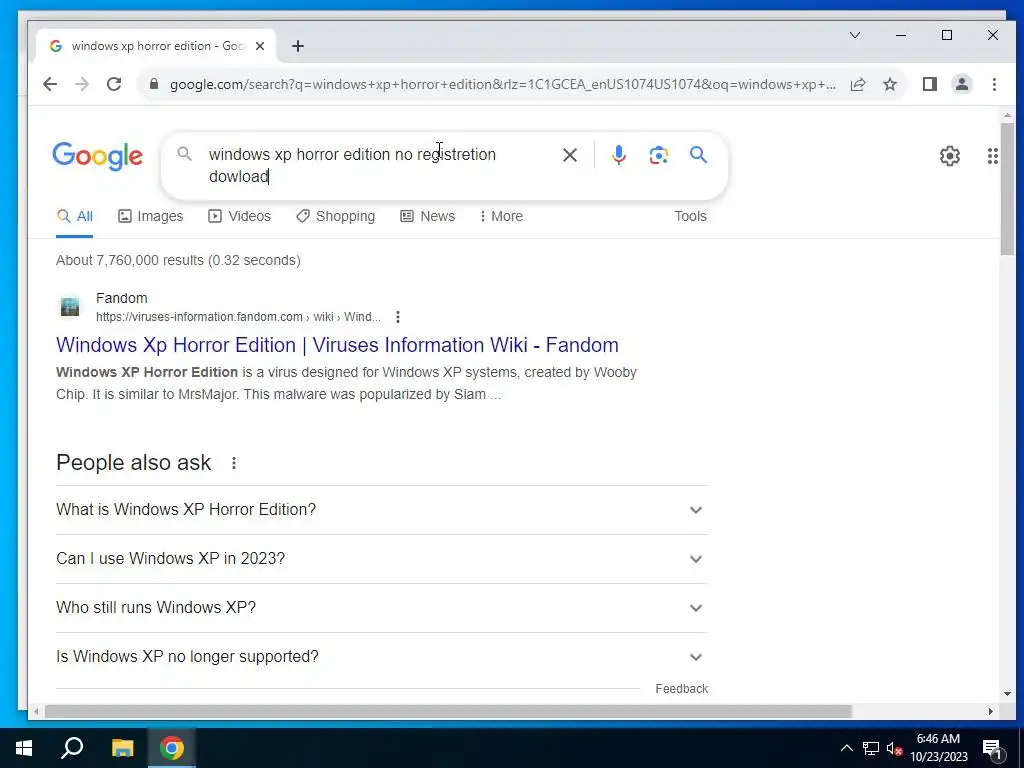This screenshot has width=1024, height=768.
Task: Click the Fandom result favicon
Action: (x=70, y=306)
